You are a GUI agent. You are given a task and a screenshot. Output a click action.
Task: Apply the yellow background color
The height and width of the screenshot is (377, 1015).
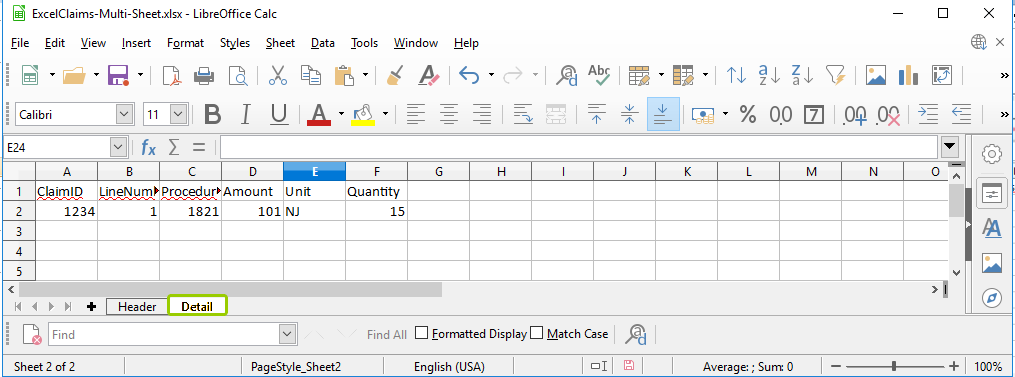point(363,115)
